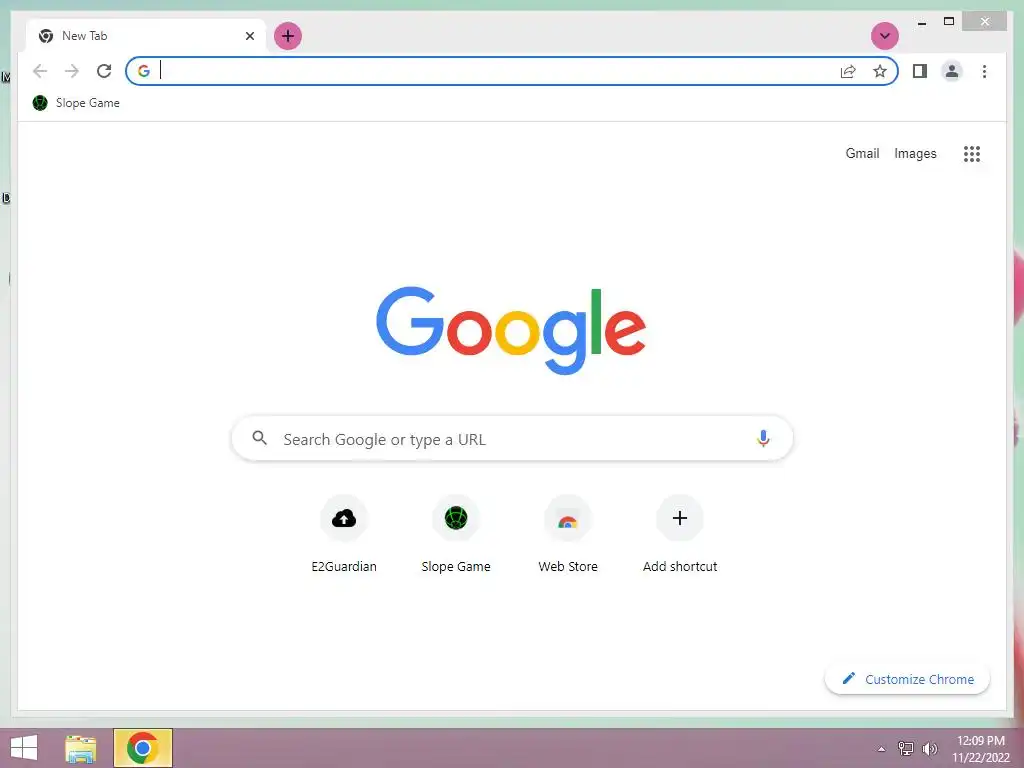The width and height of the screenshot is (1024, 768).
Task: Open the Chrome three-dot menu
Action: (984, 71)
